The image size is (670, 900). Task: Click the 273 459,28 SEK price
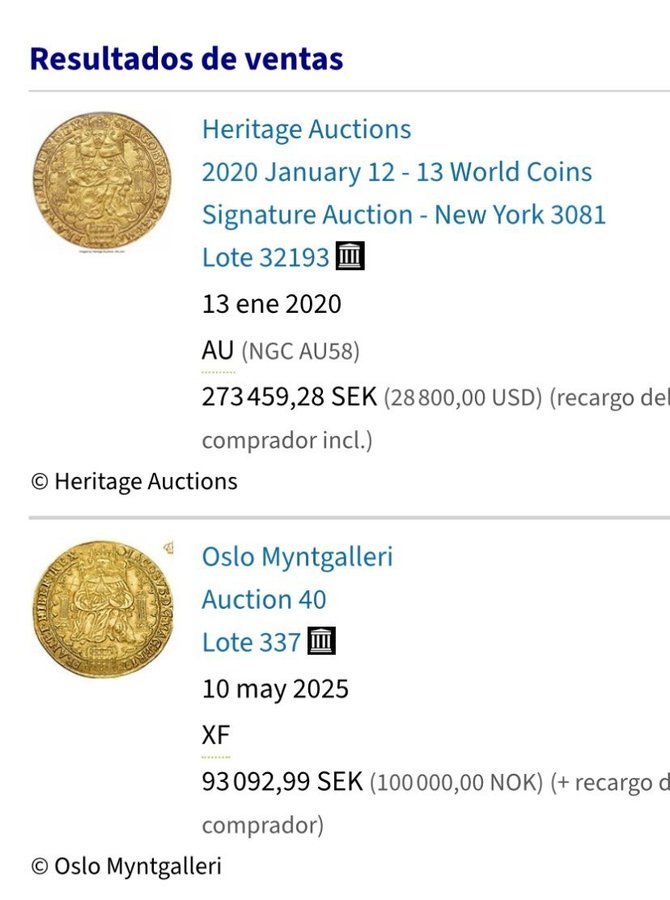[289, 397]
